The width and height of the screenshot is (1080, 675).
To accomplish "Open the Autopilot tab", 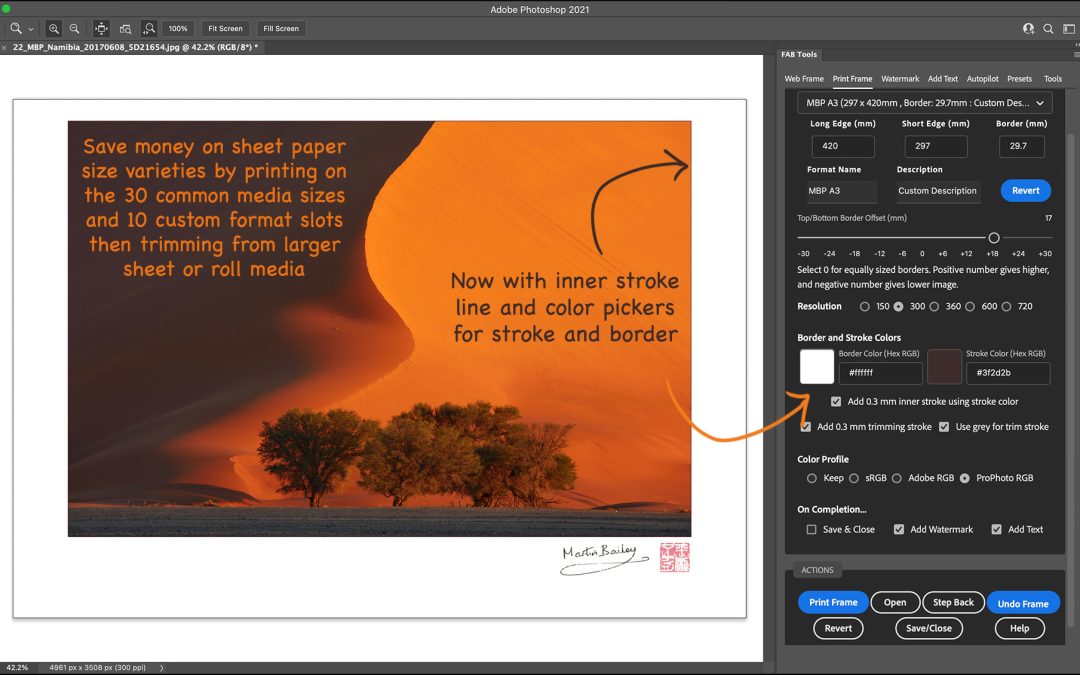I will click(982, 79).
